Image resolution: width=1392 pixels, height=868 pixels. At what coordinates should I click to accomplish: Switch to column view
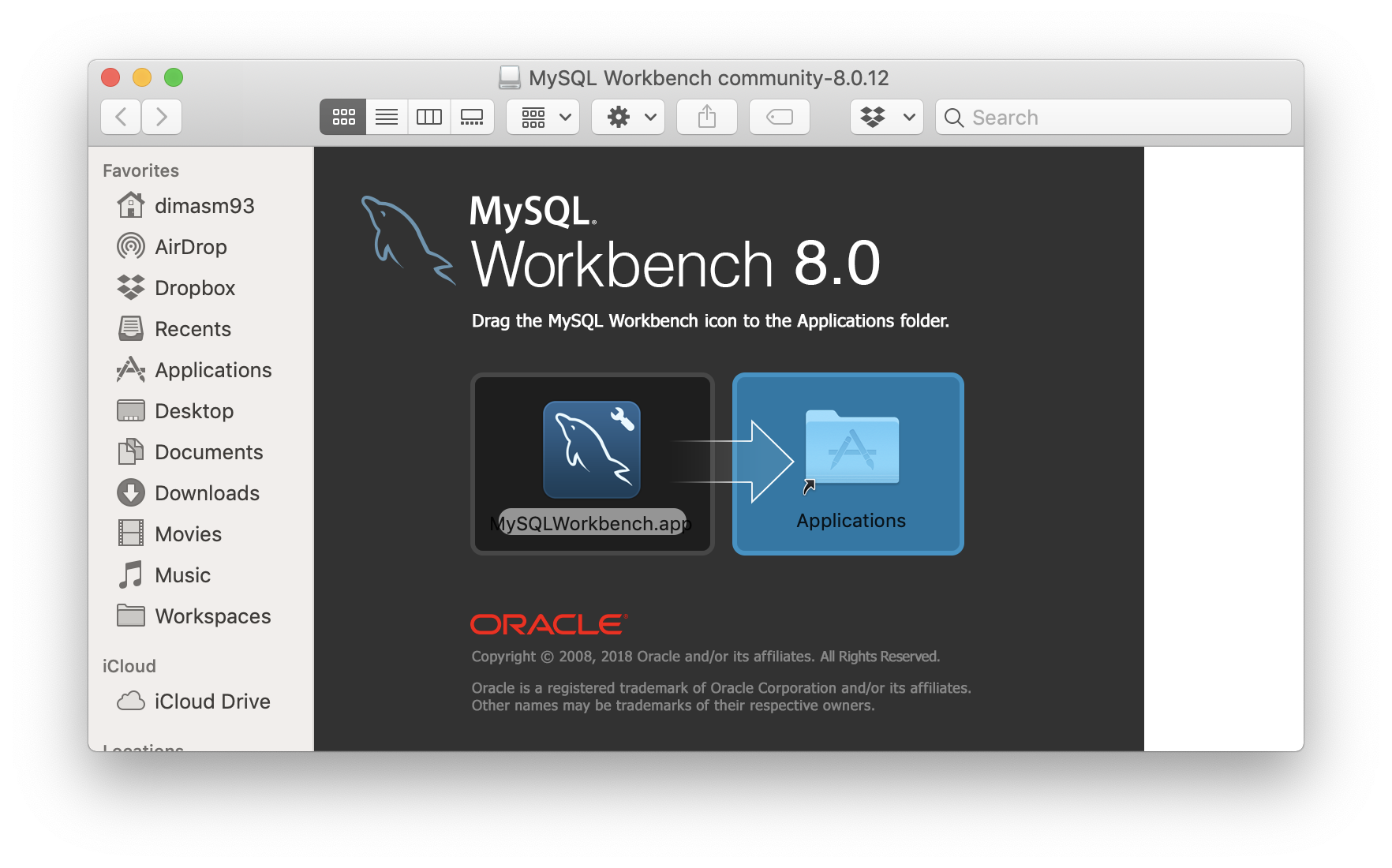pyautogui.click(x=429, y=117)
